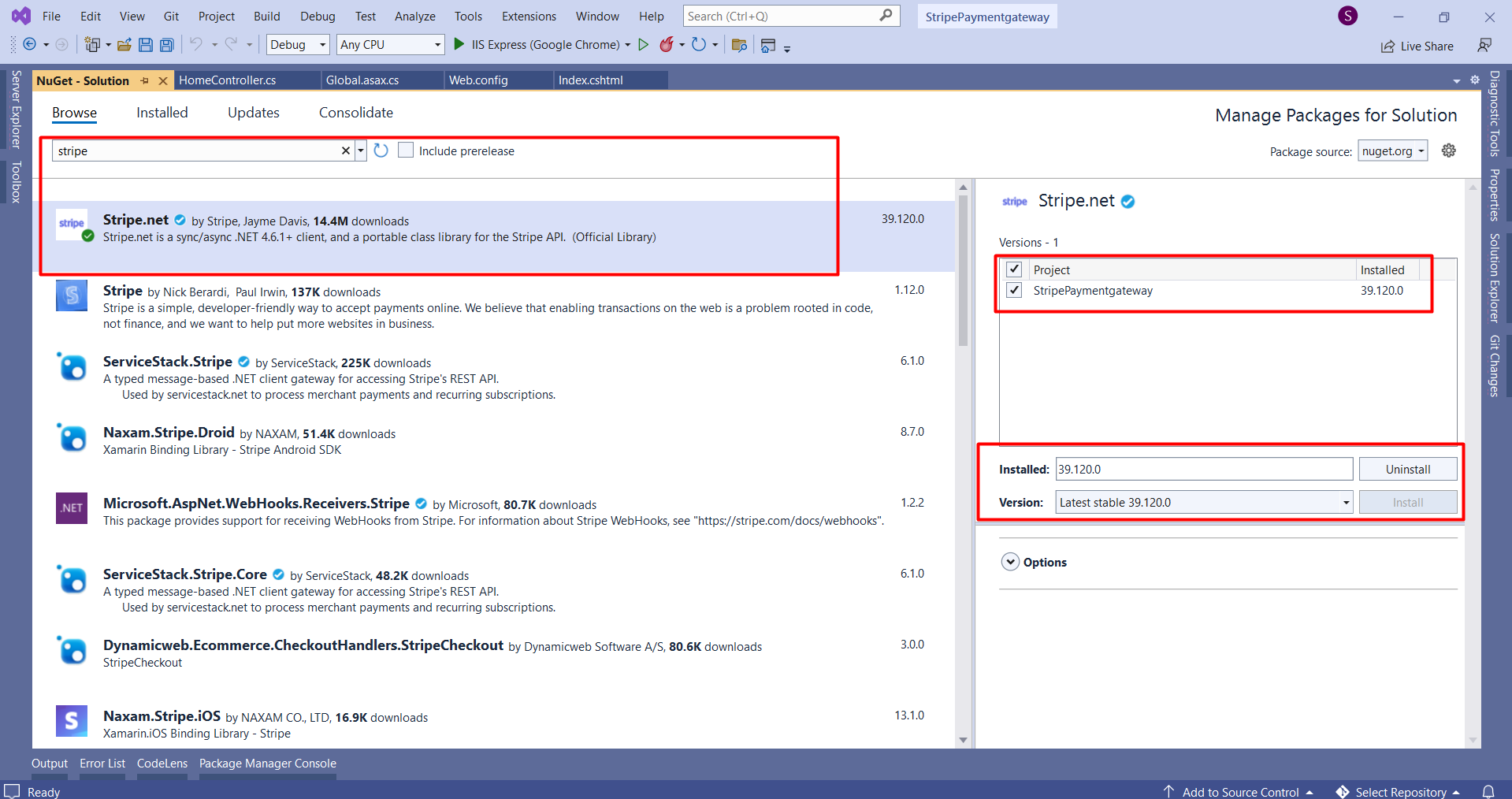Viewport: 1512px width, 799px height.
Task: Click the Redo arrow icon
Action: 231,44
